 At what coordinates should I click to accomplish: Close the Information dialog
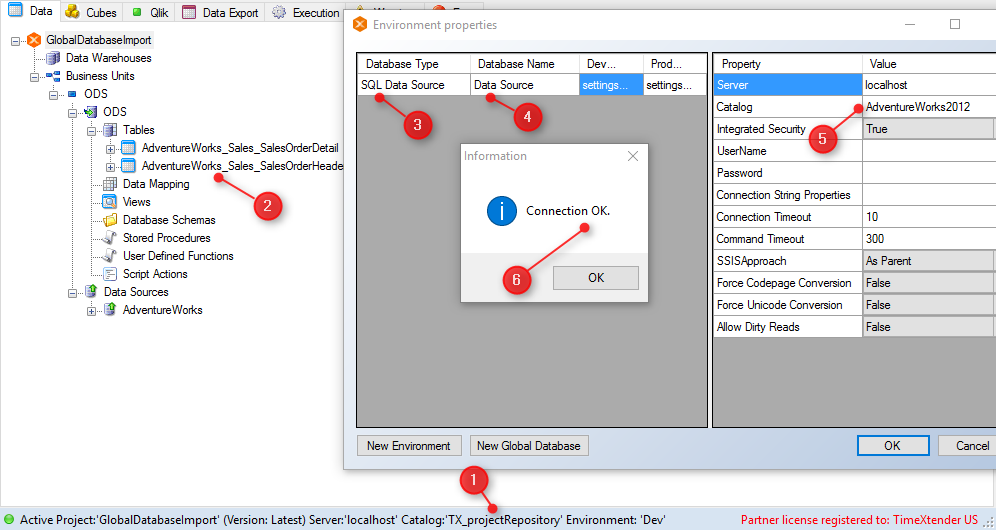633,156
